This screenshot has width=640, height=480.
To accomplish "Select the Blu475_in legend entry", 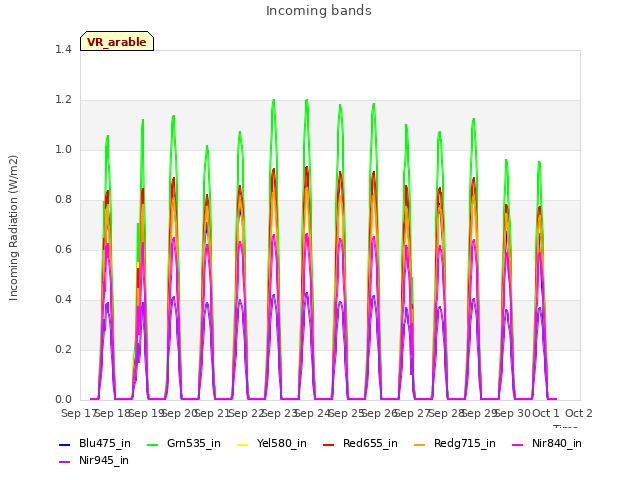I will tap(95, 443).
